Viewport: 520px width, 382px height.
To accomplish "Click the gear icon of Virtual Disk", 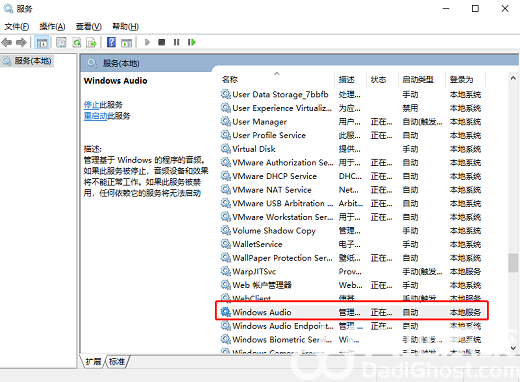I will pyautogui.click(x=226, y=148).
